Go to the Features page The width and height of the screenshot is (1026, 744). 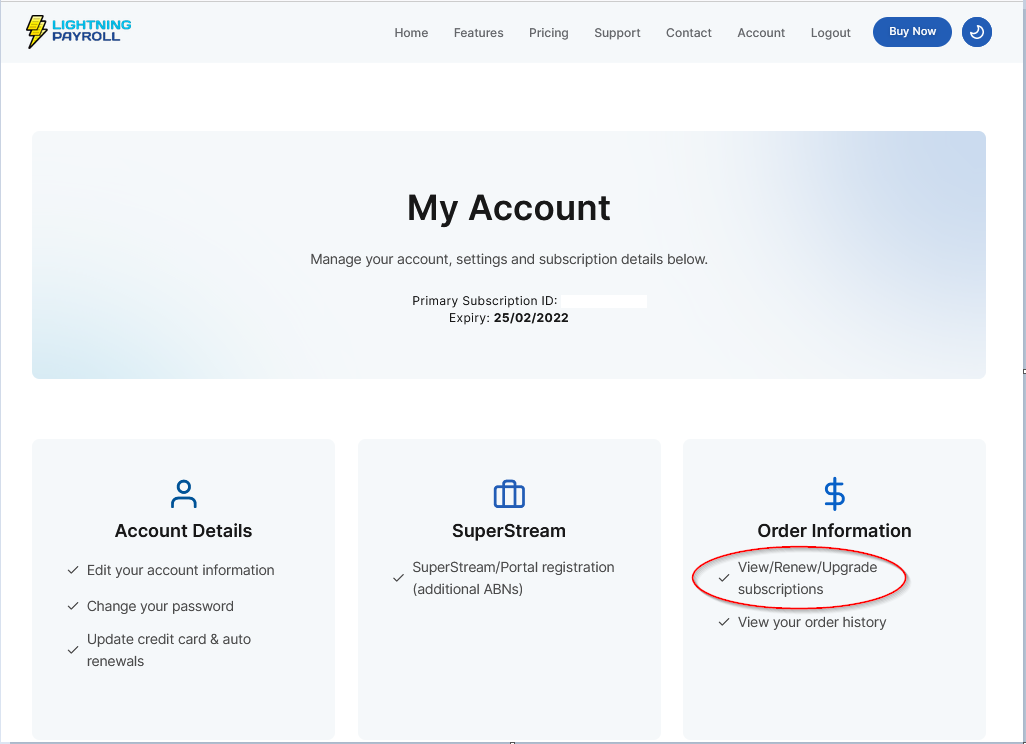pos(478,33)
